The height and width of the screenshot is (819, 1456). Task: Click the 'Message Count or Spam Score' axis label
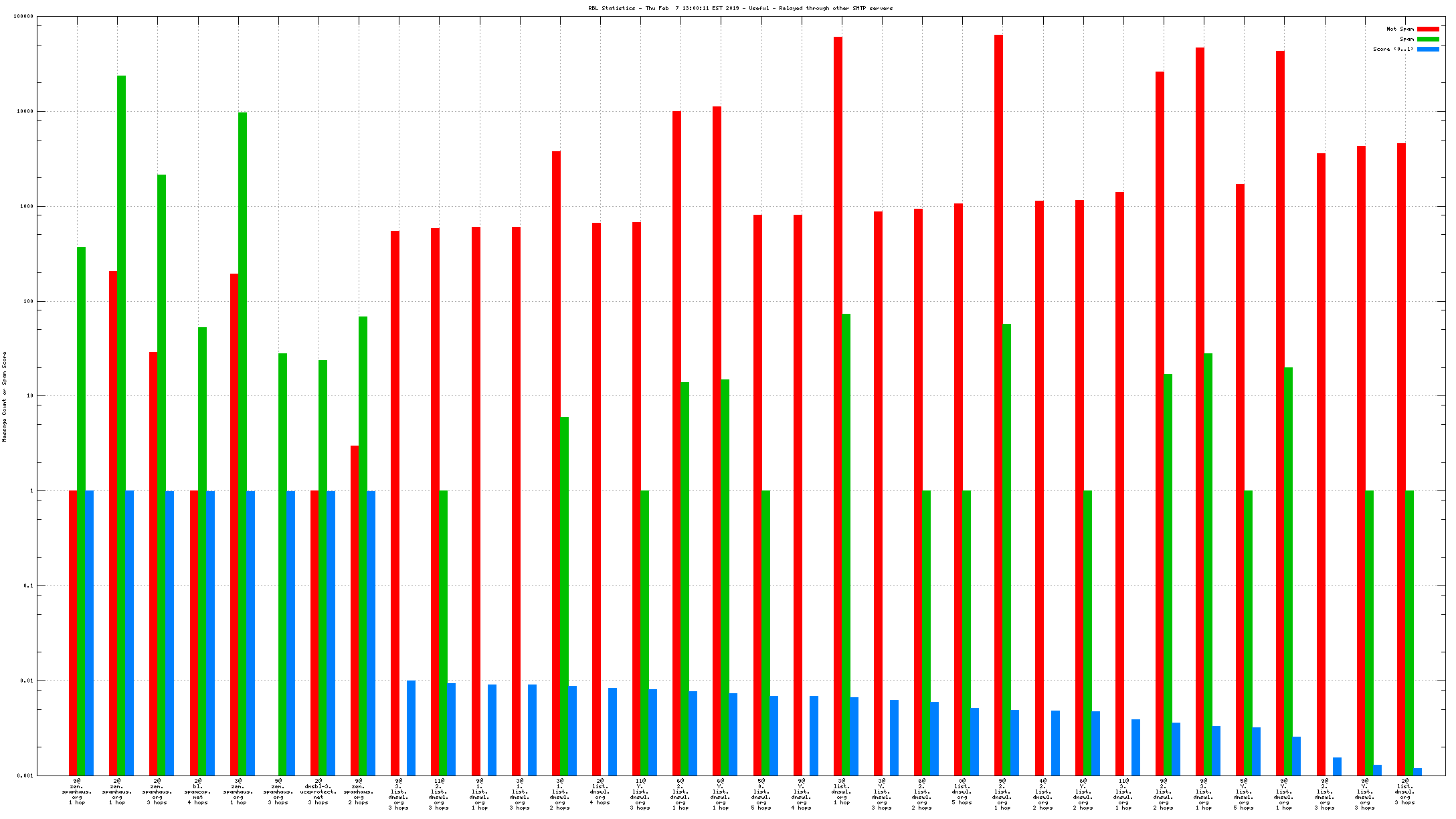tap(4, 396)
